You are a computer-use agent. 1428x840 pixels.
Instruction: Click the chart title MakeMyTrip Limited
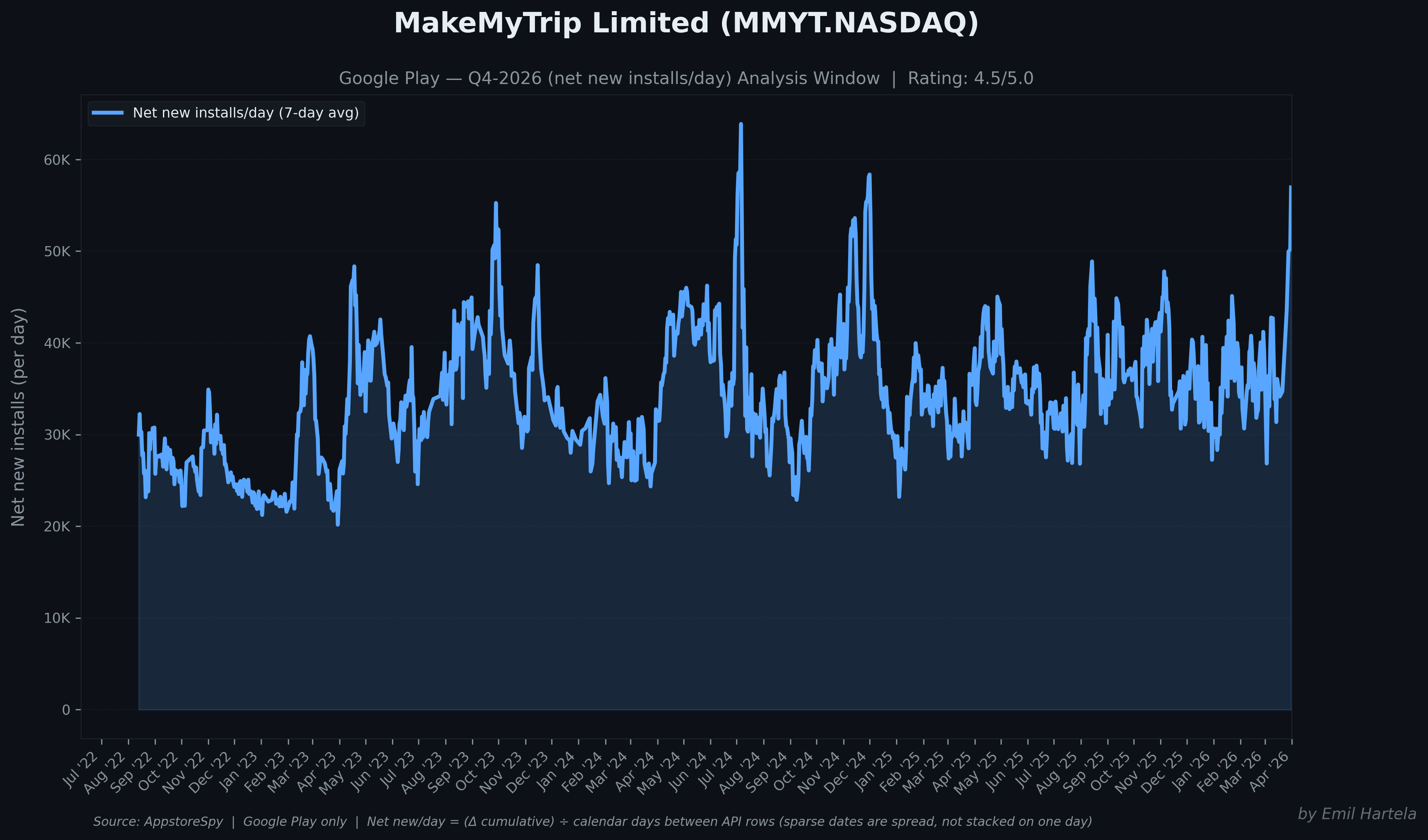(x=686, y=24)
